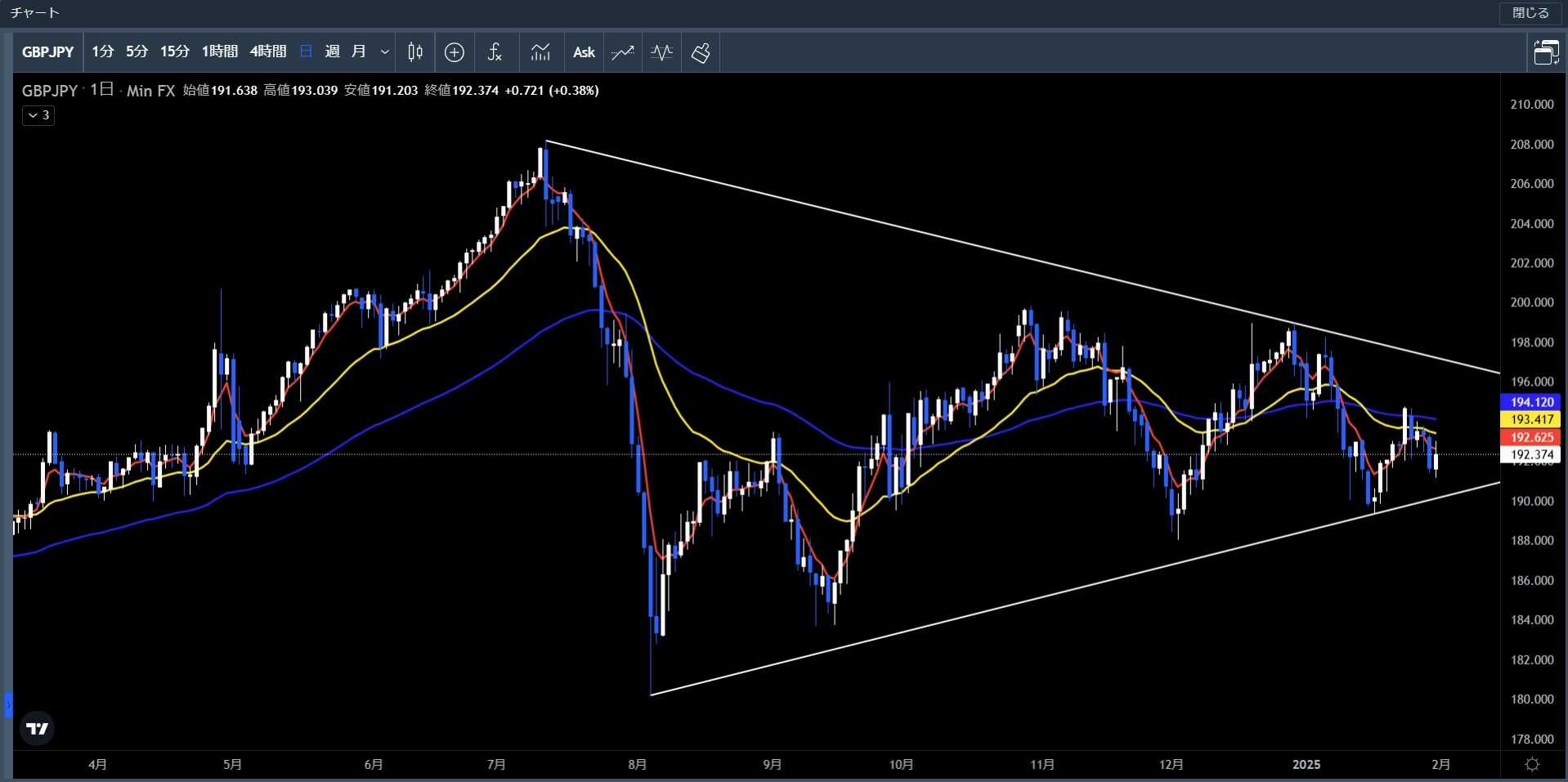This screenshot has height=782, width=1568.
Task: Click the TradingView logo badge
Action: pos(38,728)
